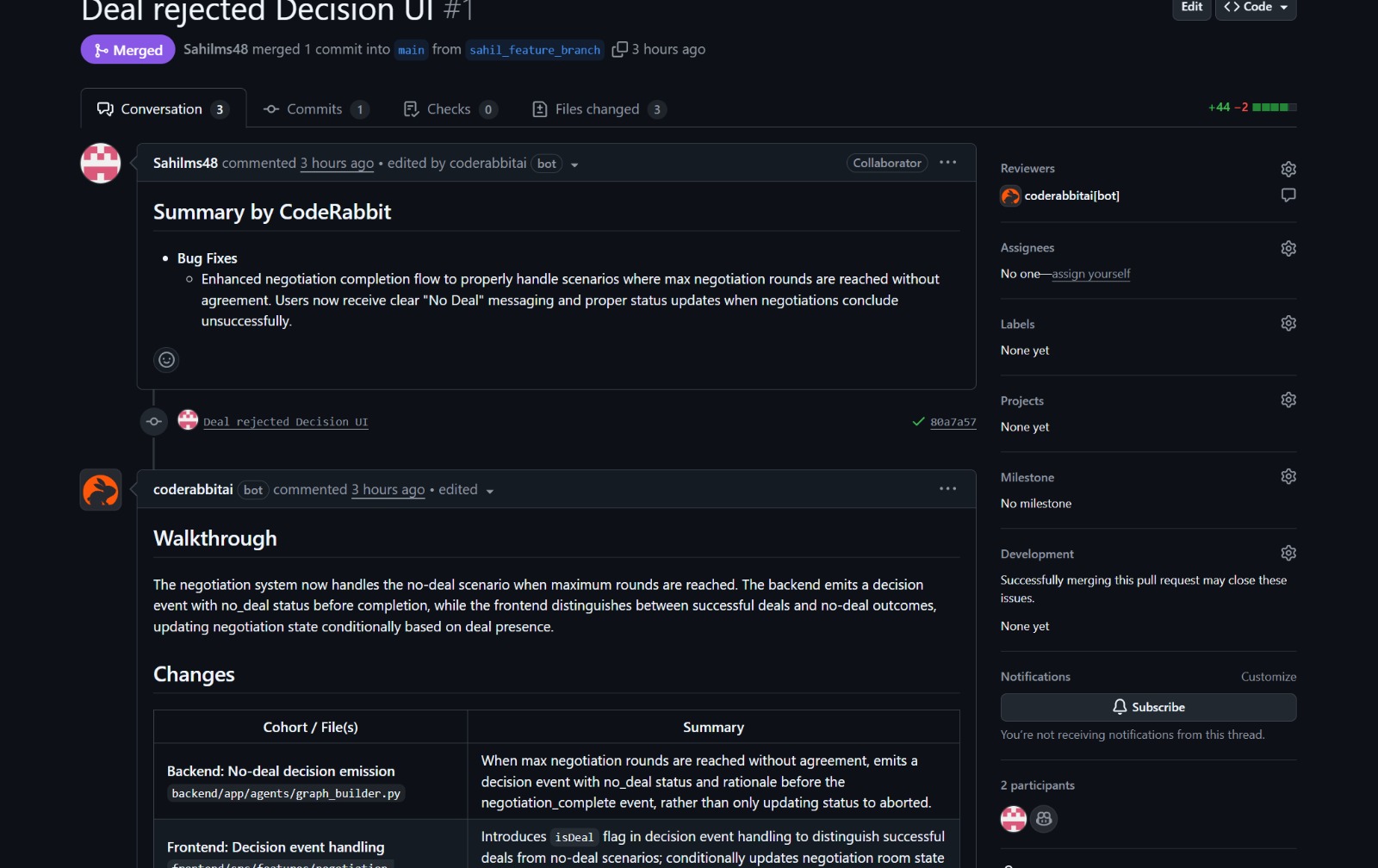Click the isDeal code label
1378x868 pixels.
574,837
